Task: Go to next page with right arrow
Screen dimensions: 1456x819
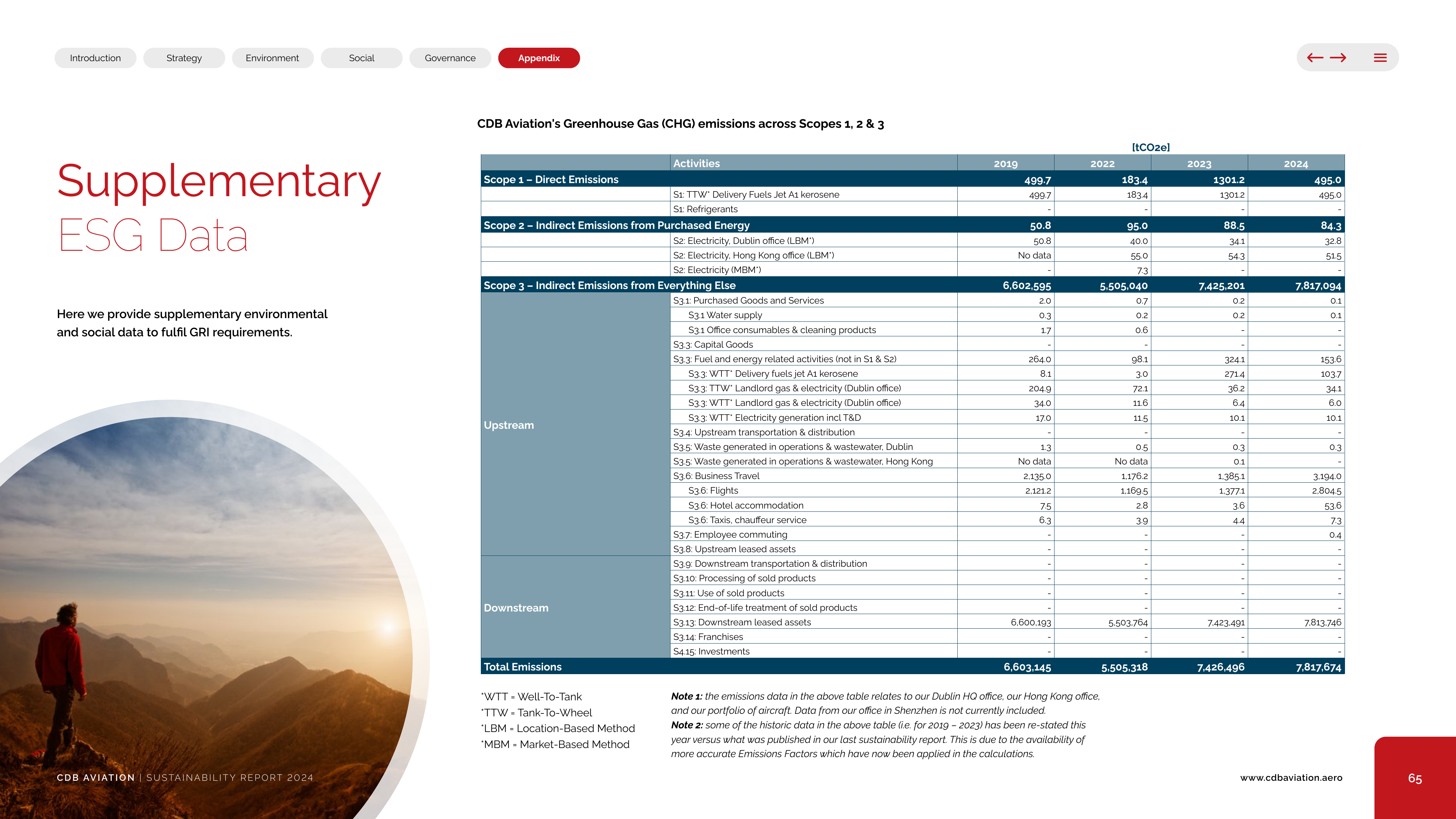Action: (x=1338, y=58)
